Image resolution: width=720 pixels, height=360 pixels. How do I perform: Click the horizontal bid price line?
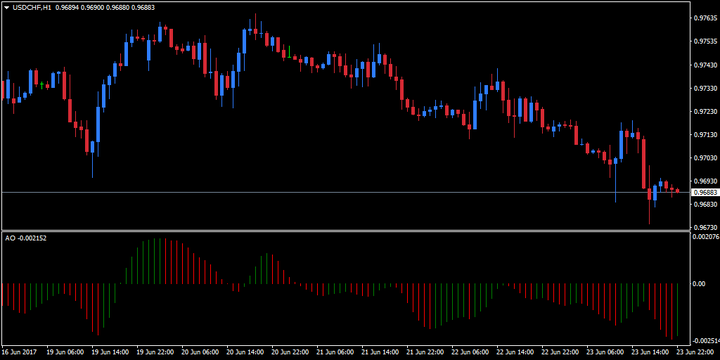(345, 192)
